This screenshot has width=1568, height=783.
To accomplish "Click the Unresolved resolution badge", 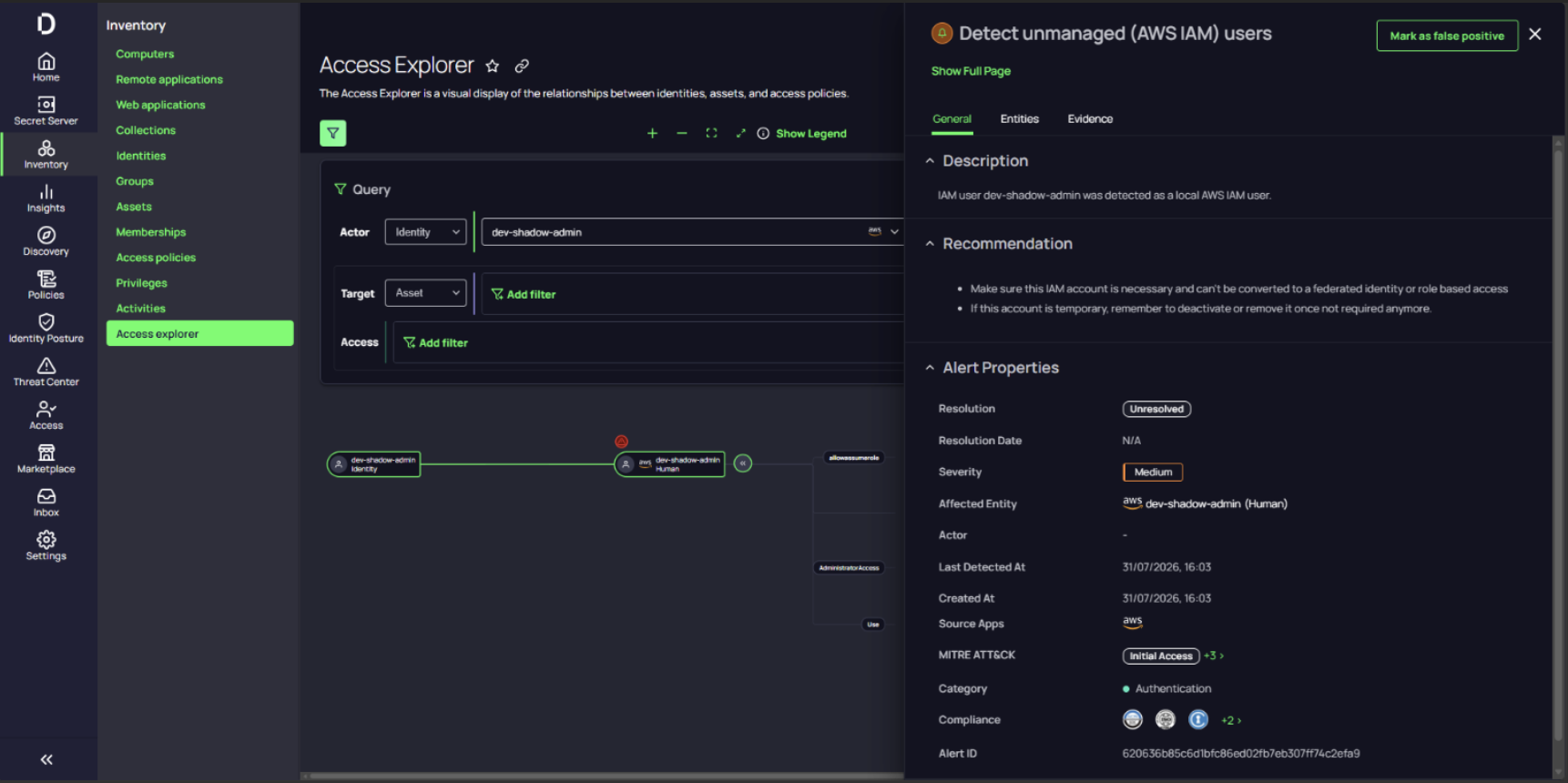I will pos(1157,410).
